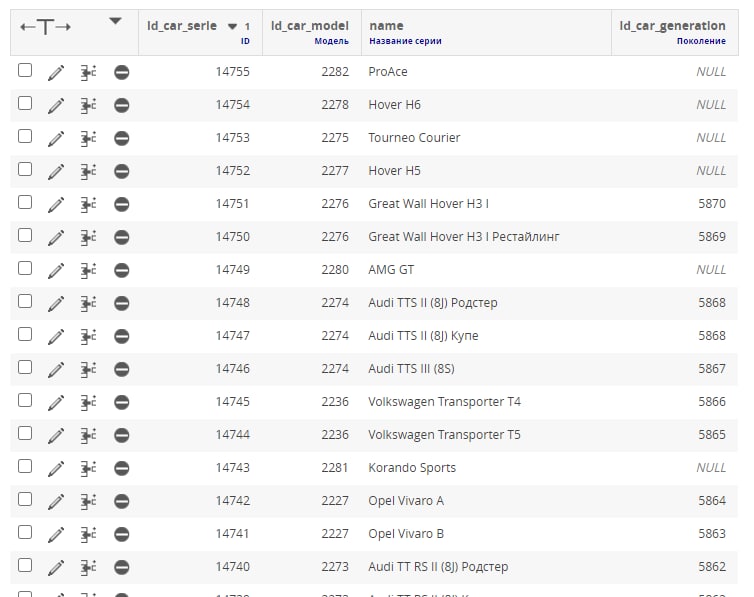Edit the Tourneo Courier row
Screen dimensions: 754x597
(56, 138)
